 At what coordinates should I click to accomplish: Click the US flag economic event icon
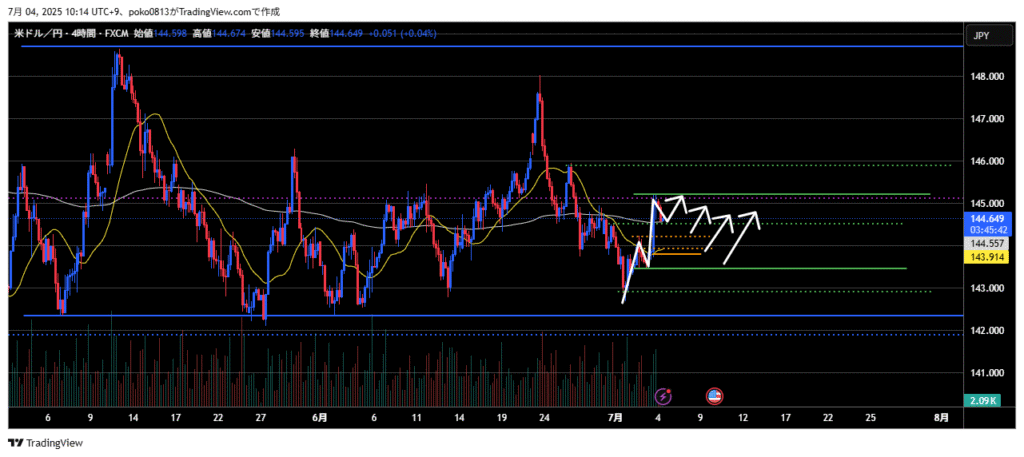pos(715,397)
